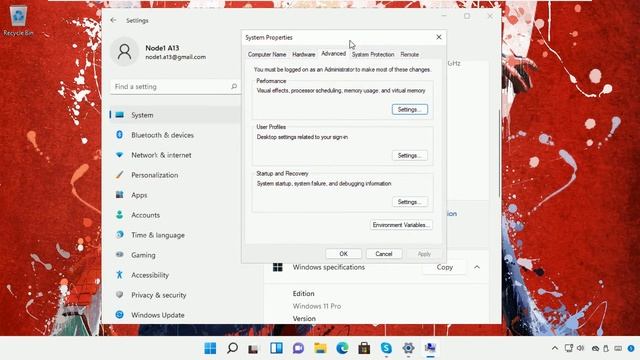Copy the Windows specifications
Image resolution: width=640 pixels, height=360 pixels.
click(x=444, y=267)
